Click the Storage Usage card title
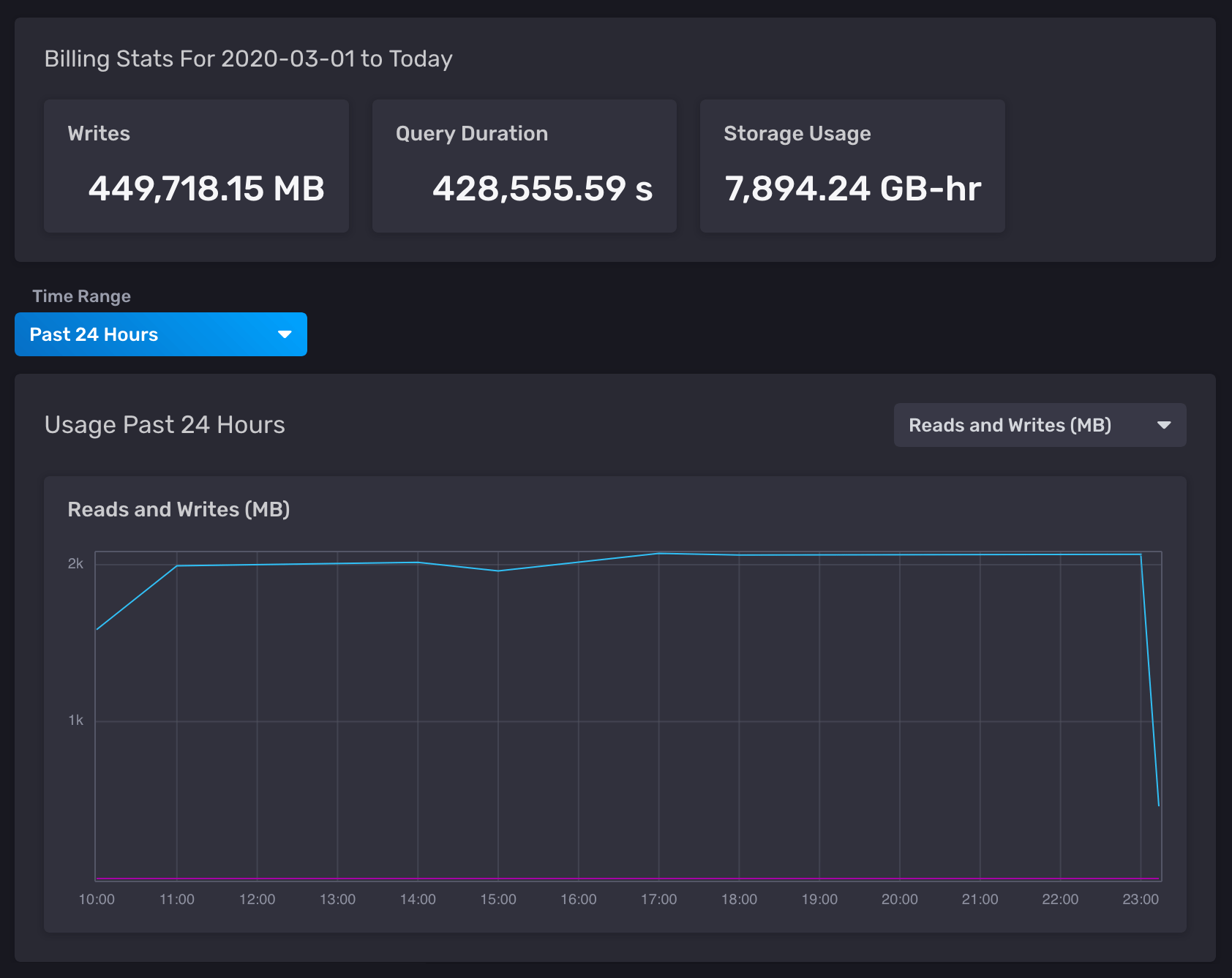Screen dimensions: 1232x978 click(x=797, y=133)
